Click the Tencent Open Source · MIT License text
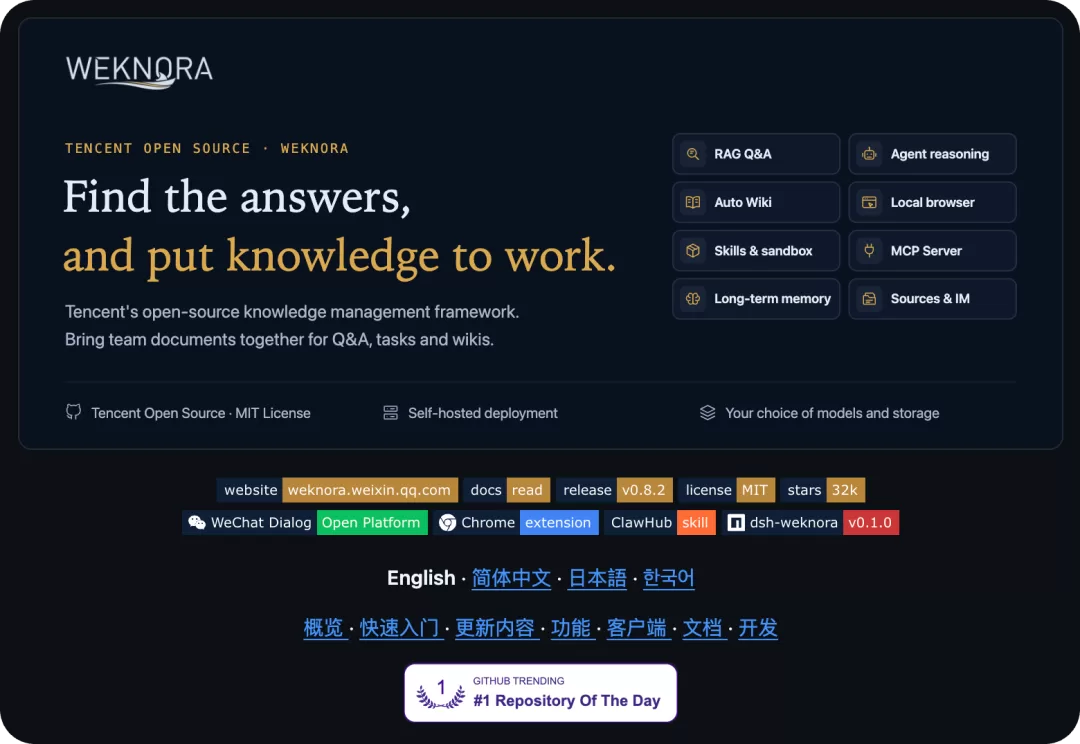1080x744 pixels. [200, 413]
